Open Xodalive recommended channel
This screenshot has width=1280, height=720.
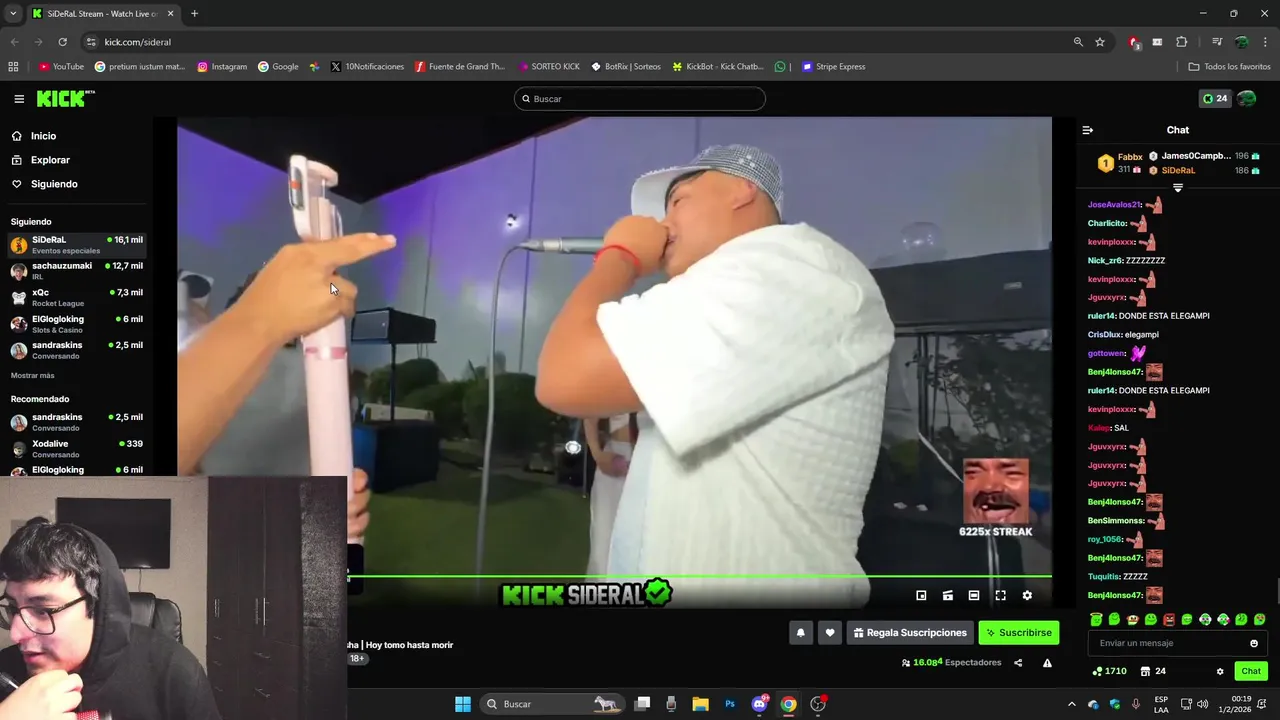[x=77, y=449]
